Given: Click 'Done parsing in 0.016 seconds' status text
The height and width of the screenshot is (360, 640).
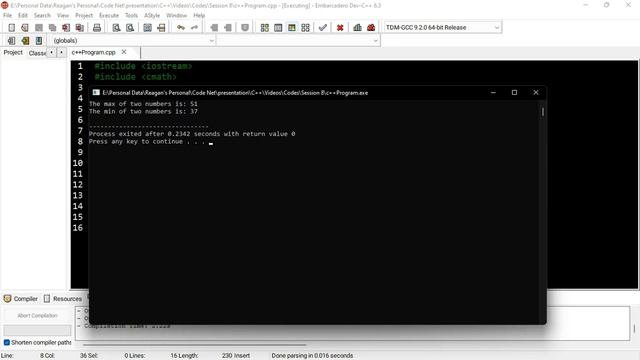Looking at the screenshot, I should tap(312, 356).
